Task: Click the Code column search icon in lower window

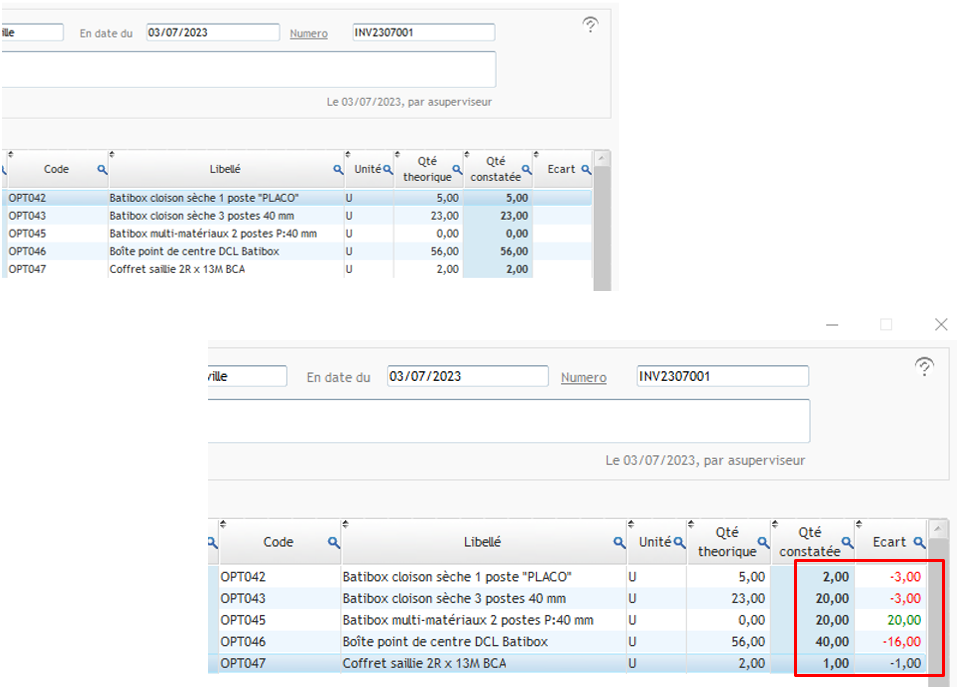Action: (333, 542)
